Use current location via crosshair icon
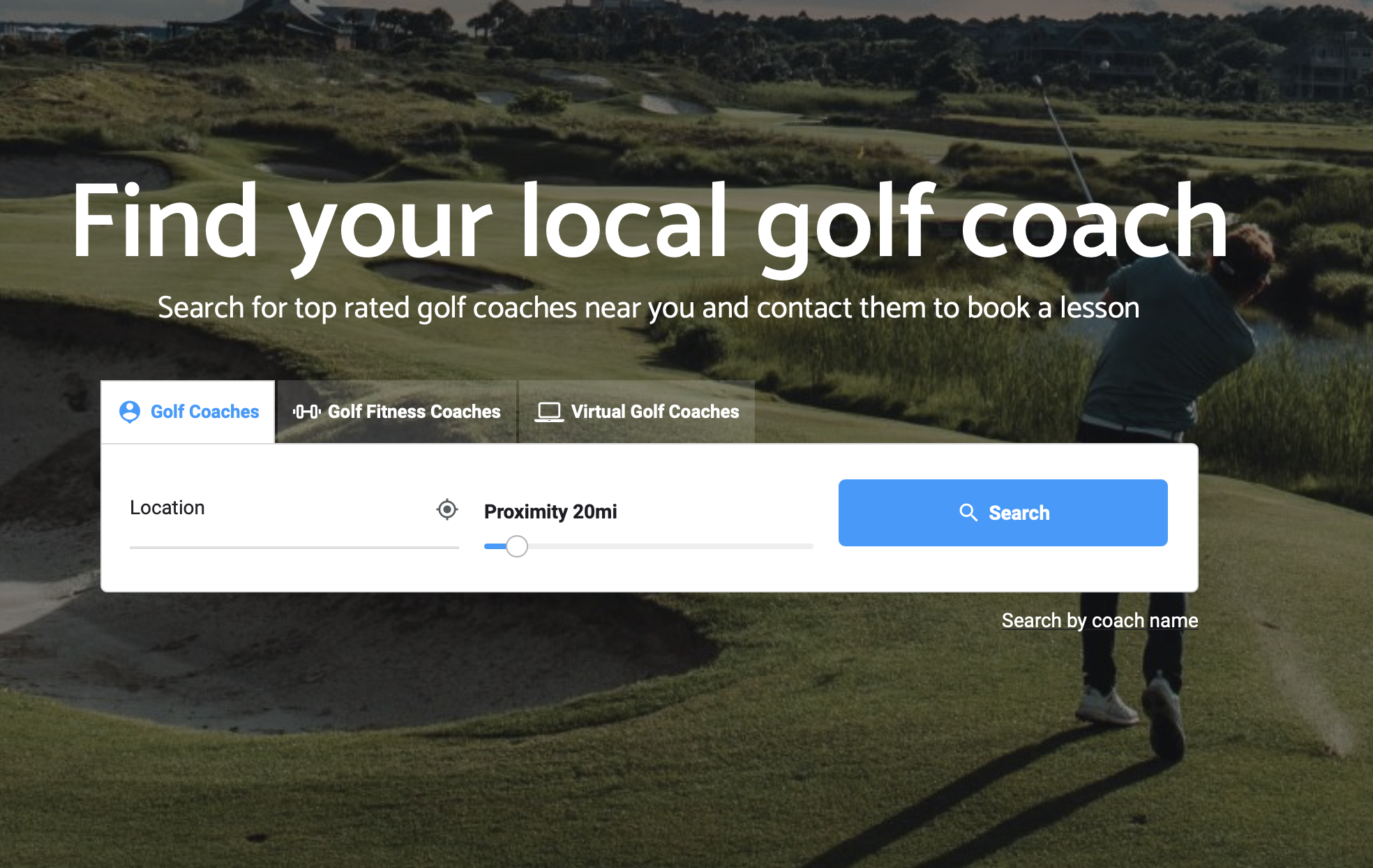This screenshot has height=868, width=1373. point(447,509)
